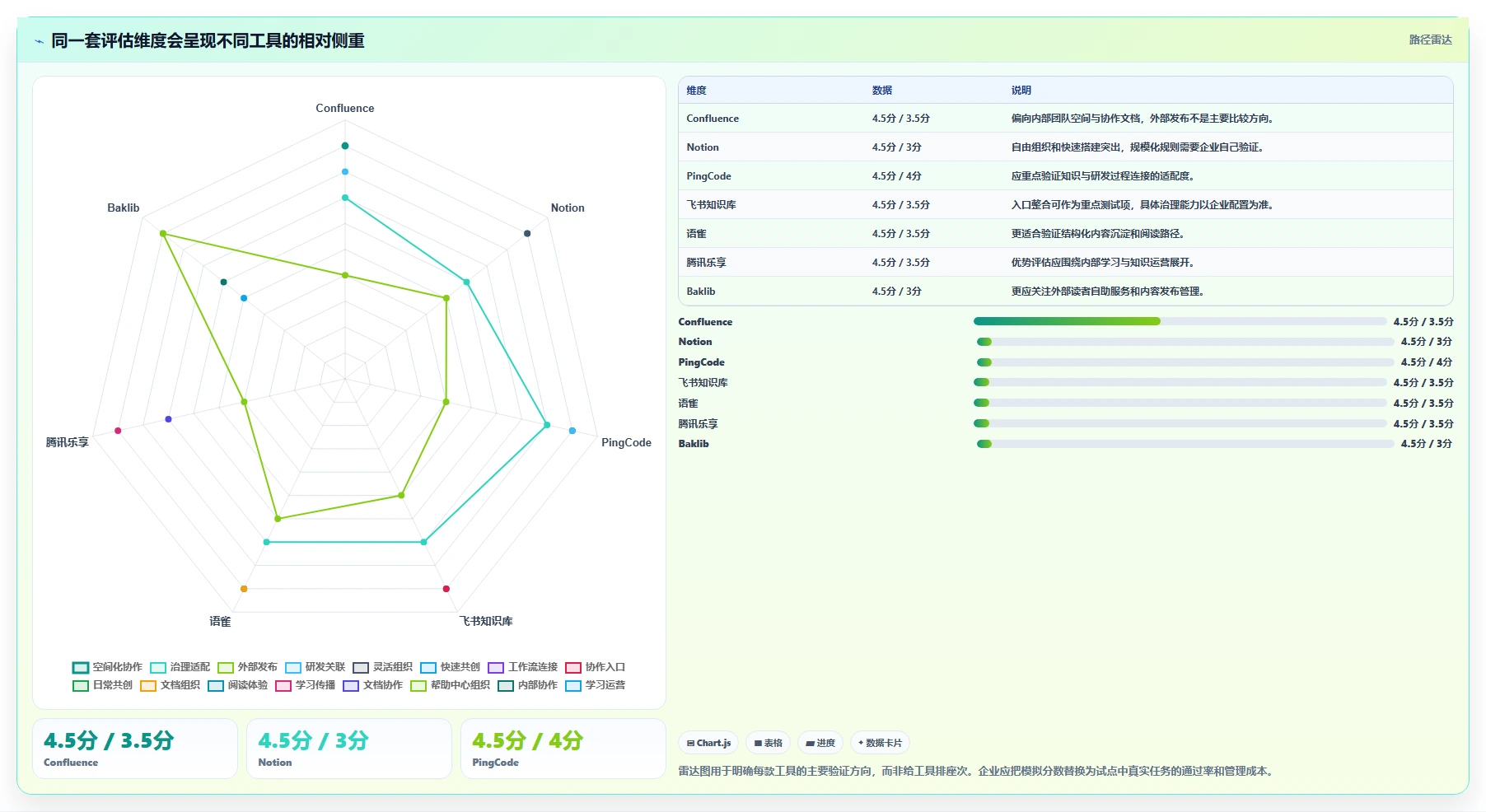Click the 飞书知识库 progress bar
This screenshot has height=812, width=1486.
coord(1180,382)
